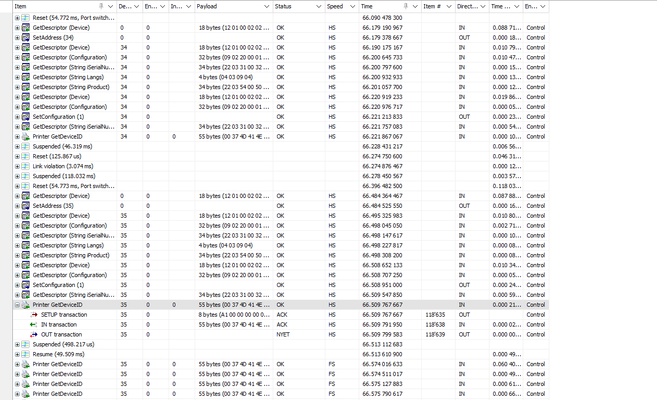Expand the Suspended (498.217 us) row

coord(17,344)
